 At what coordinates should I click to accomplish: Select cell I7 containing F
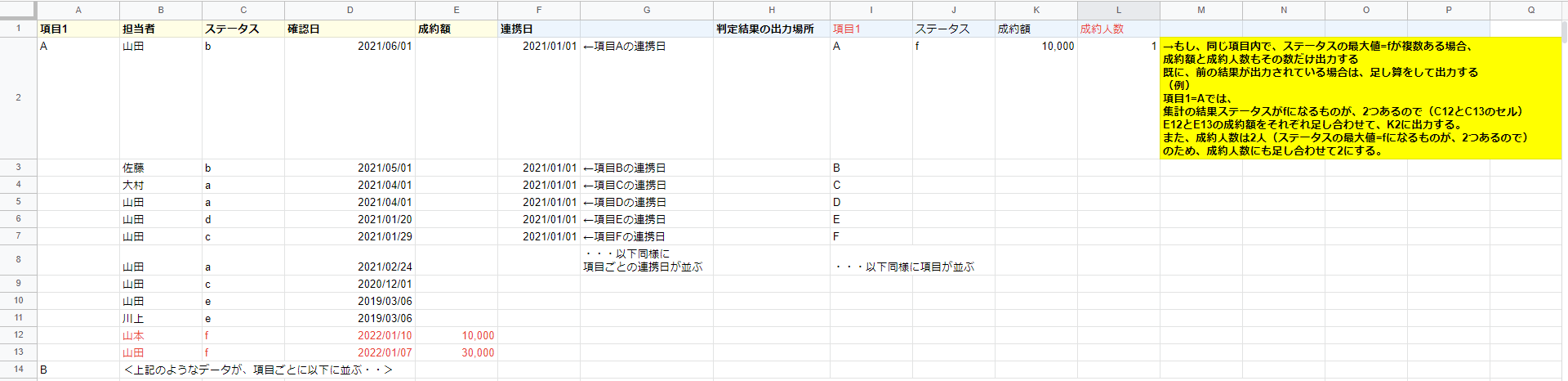871,236
